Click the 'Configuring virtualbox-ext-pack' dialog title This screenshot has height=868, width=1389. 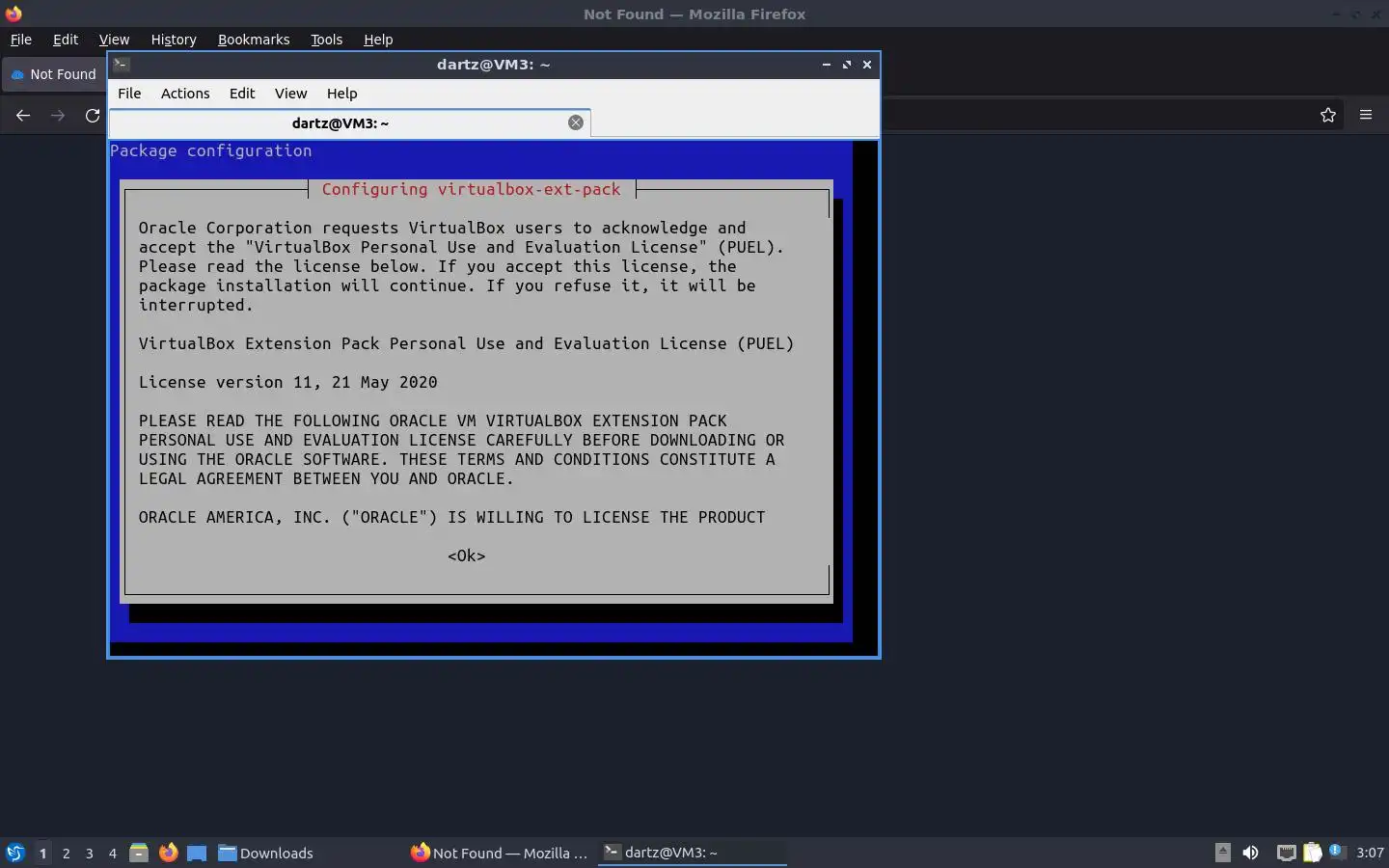(x=471, y=189)
